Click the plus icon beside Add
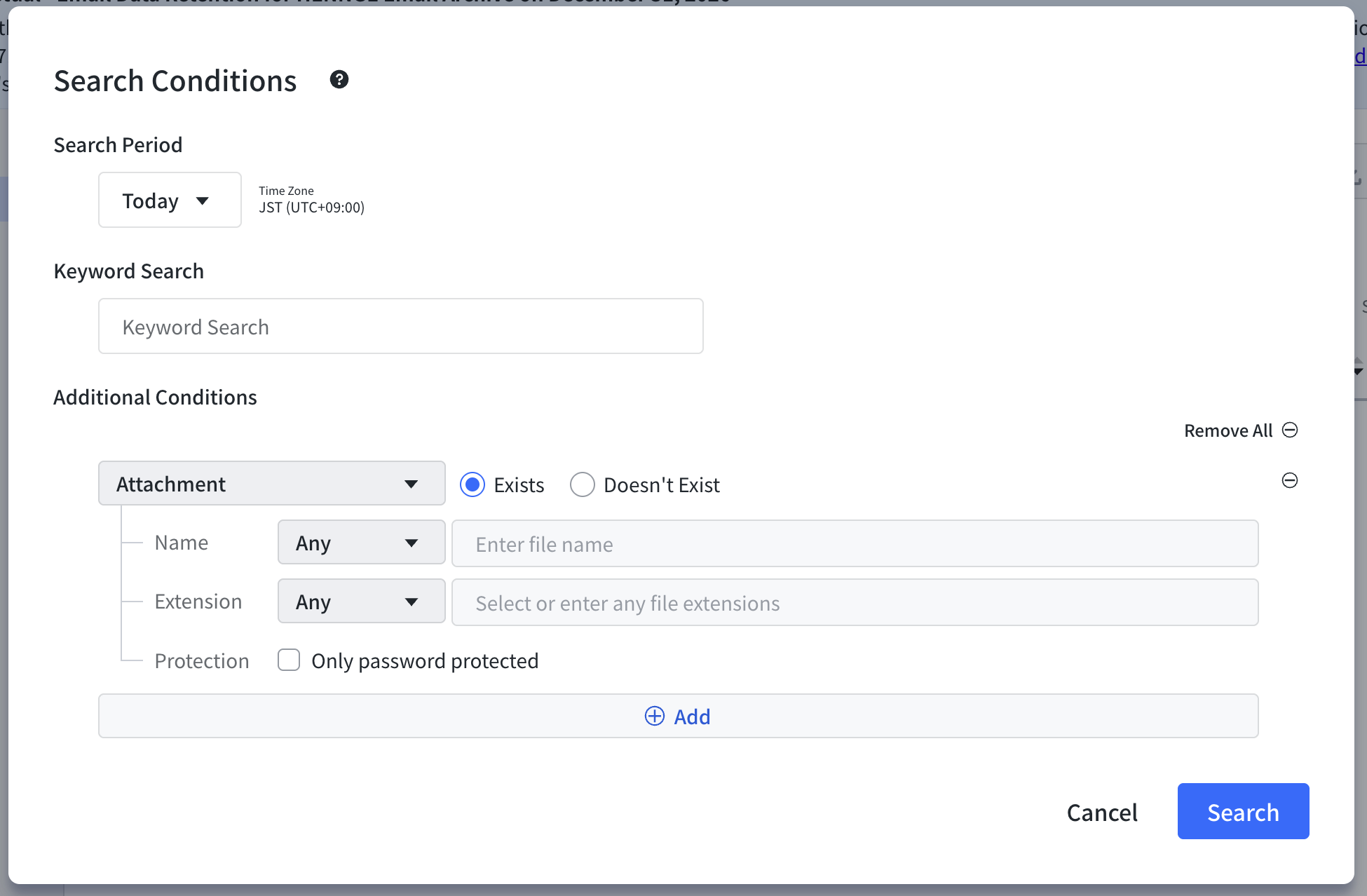This screenshot has height=896, width=1367. (x=654, y=716)
